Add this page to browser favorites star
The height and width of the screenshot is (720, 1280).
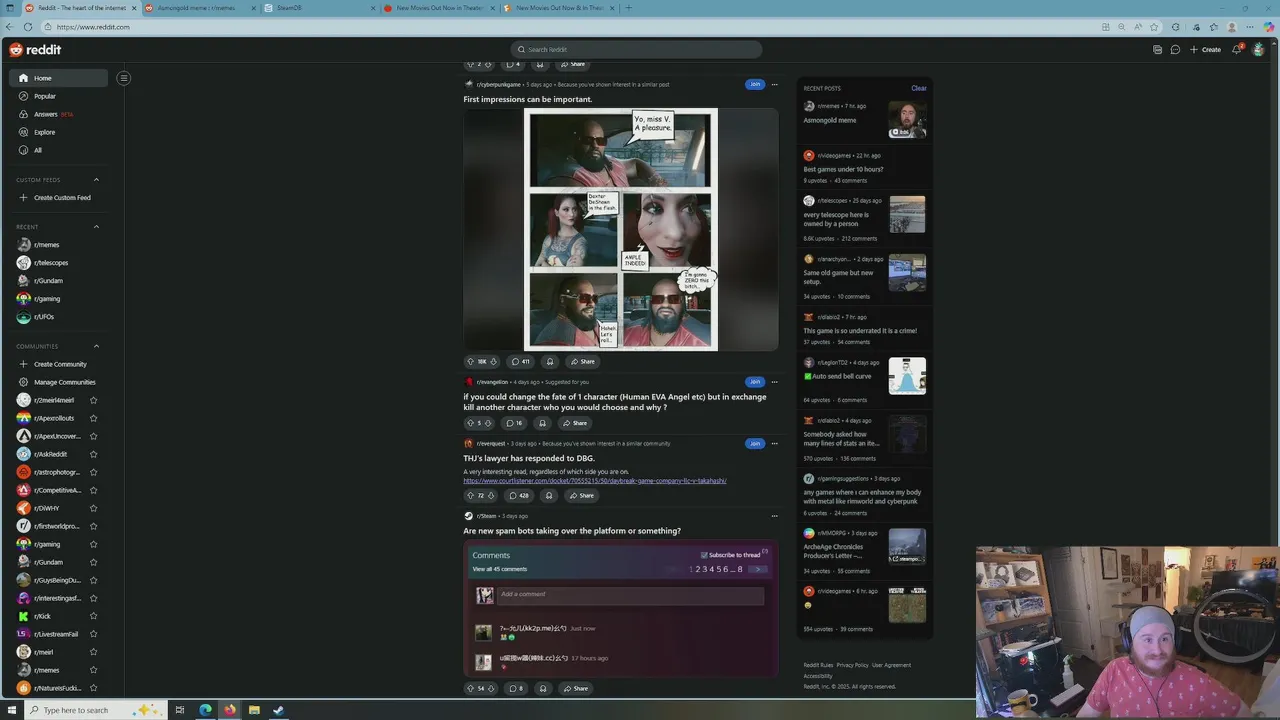point(1154,27)
